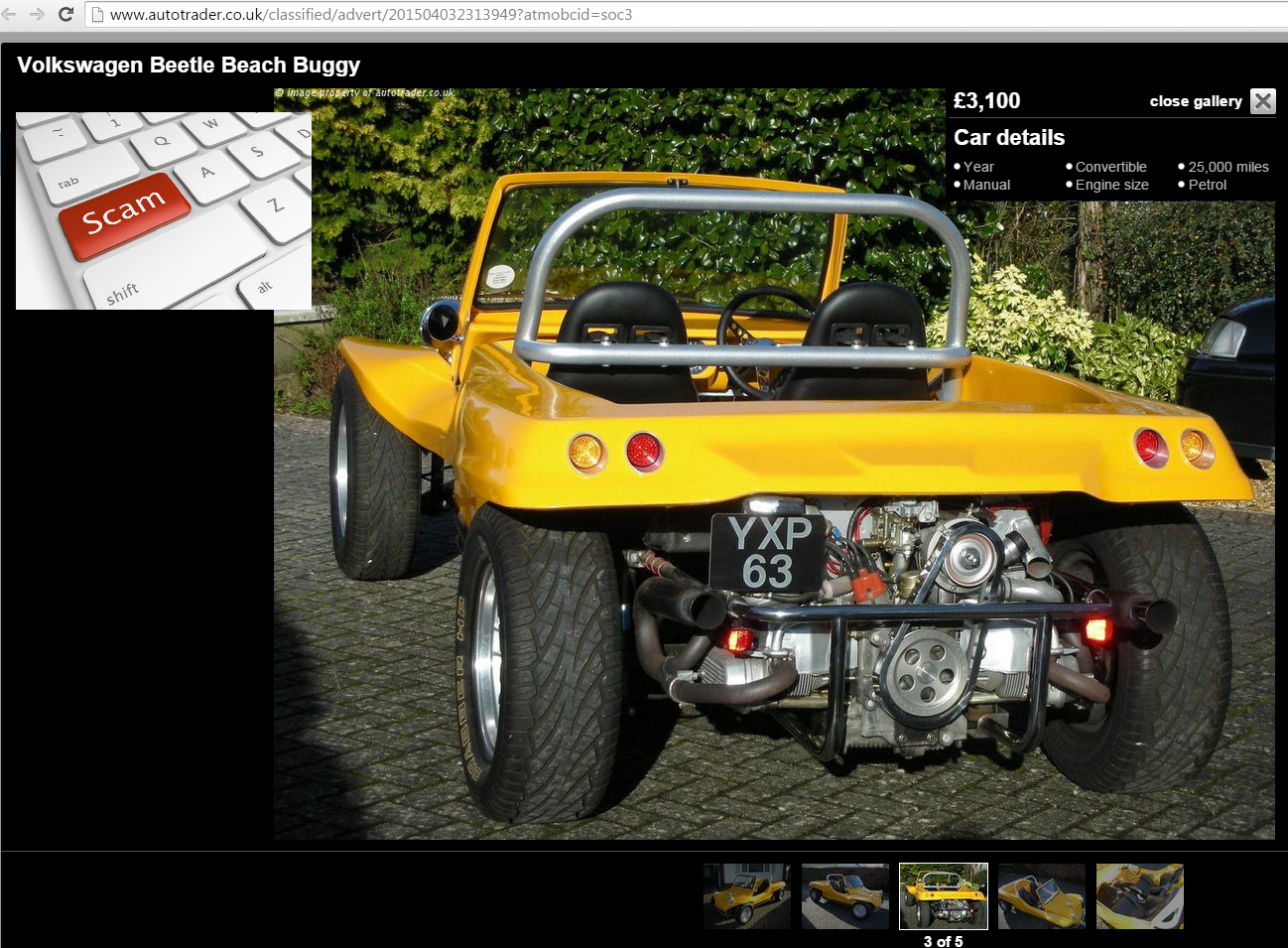Click the 'Convertible' detail entry
1288x948 pixels.
click(x=1110, y=167)
